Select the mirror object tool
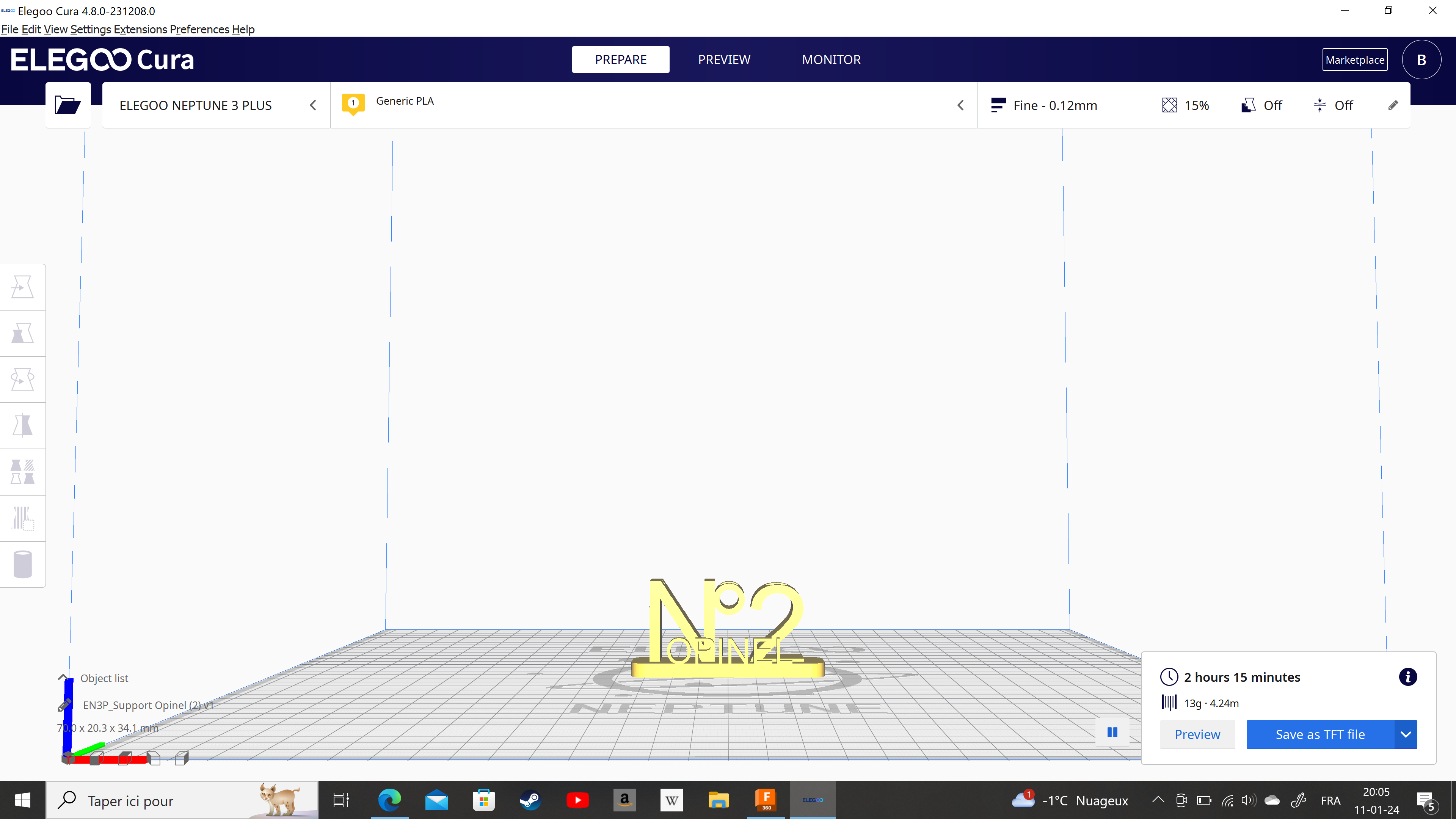The height and width of the screenshot is (819, 1456). (22, 425)
